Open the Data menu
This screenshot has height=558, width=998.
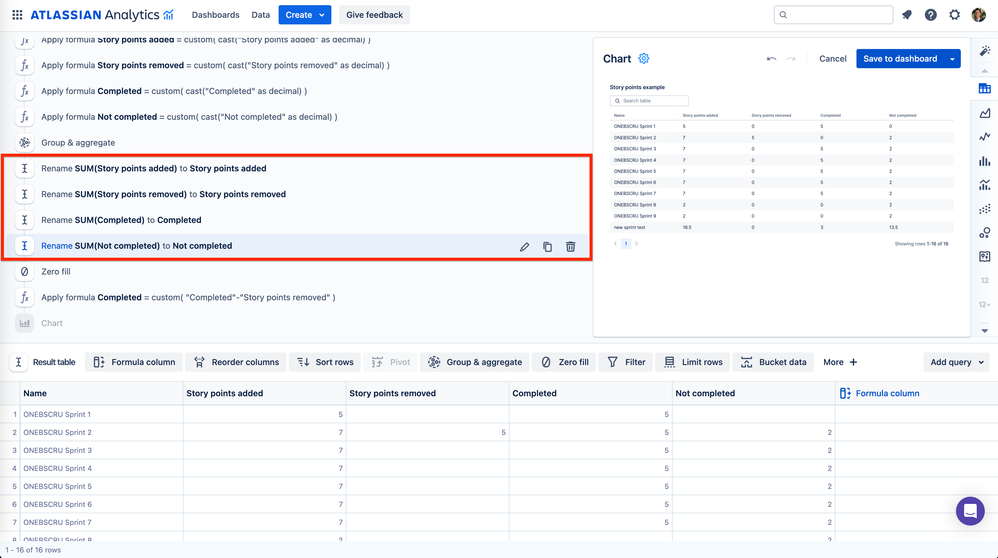tap(260, 15)
